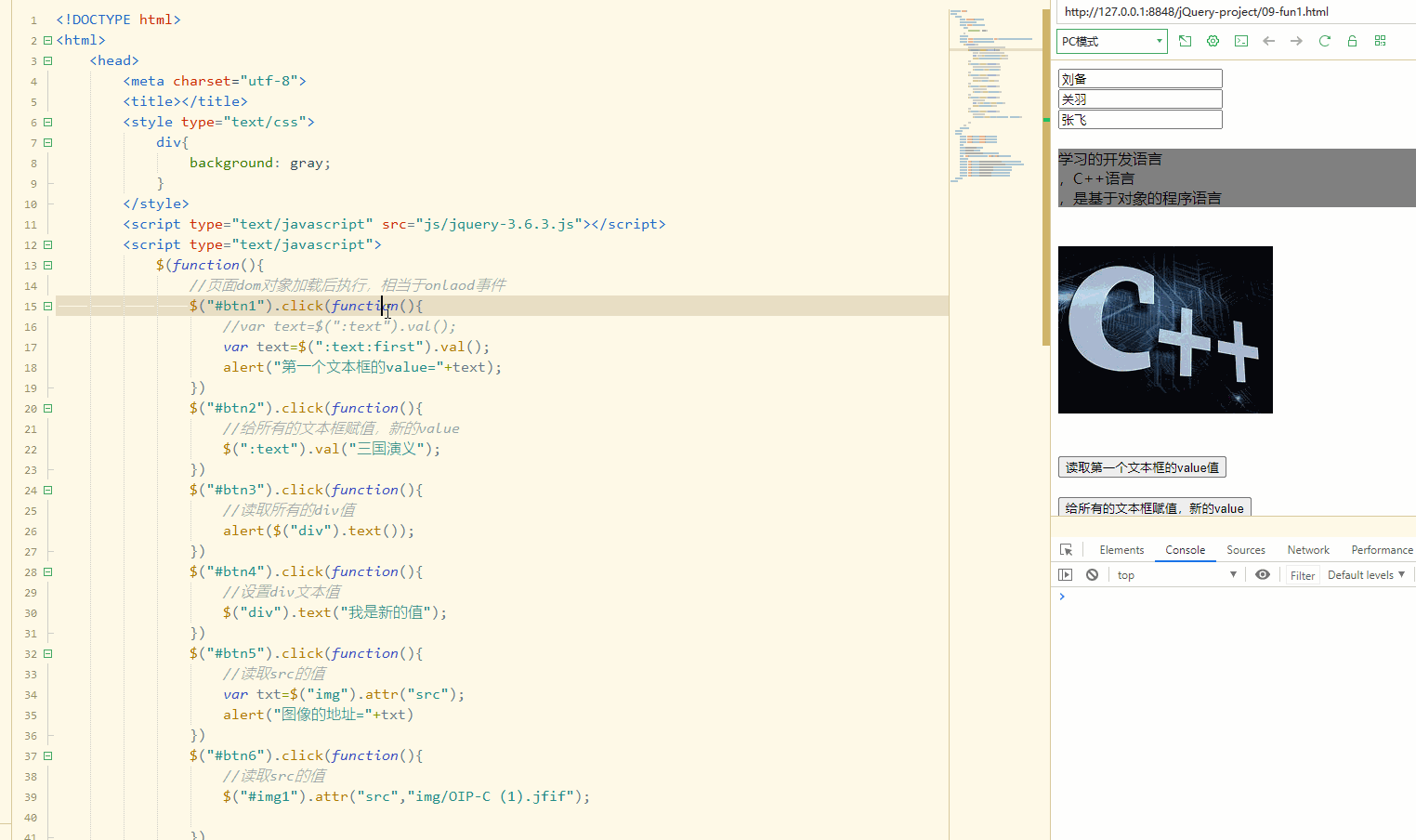
Task: Open the Default levels dropdown
Action: (x=1366, y=575)
